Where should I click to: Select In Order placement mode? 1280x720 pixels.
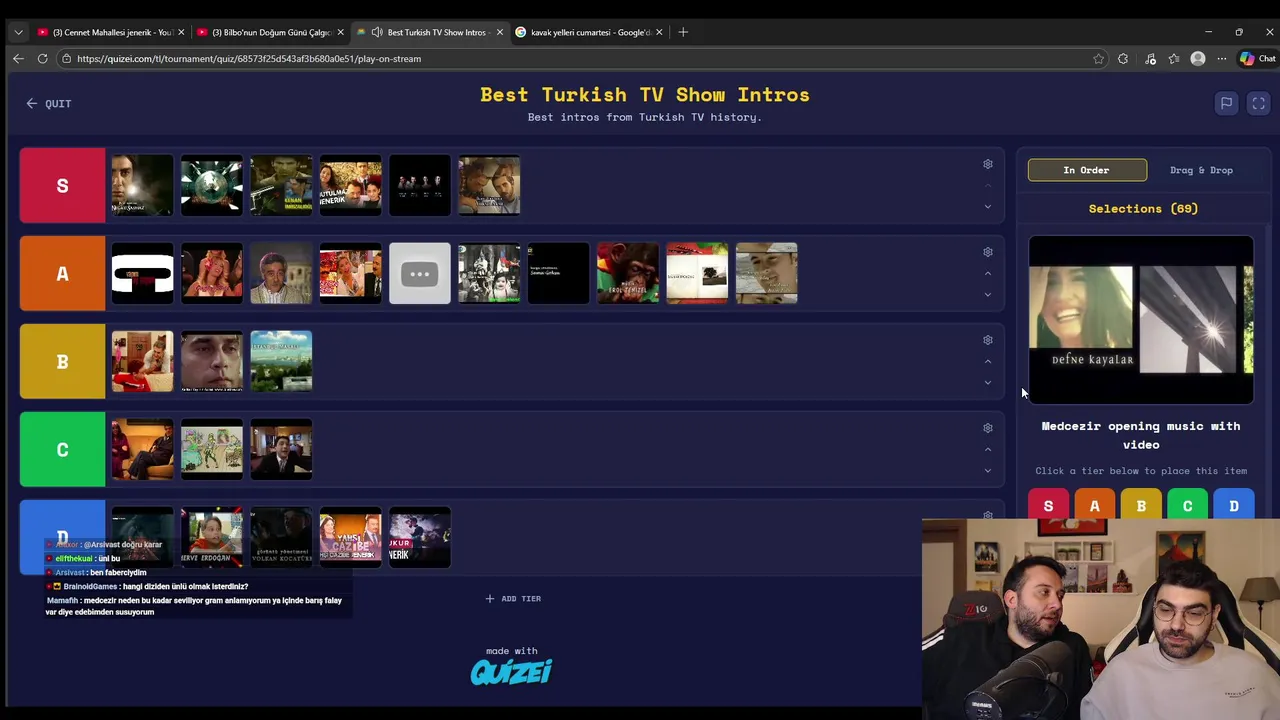pos(1087,170)
